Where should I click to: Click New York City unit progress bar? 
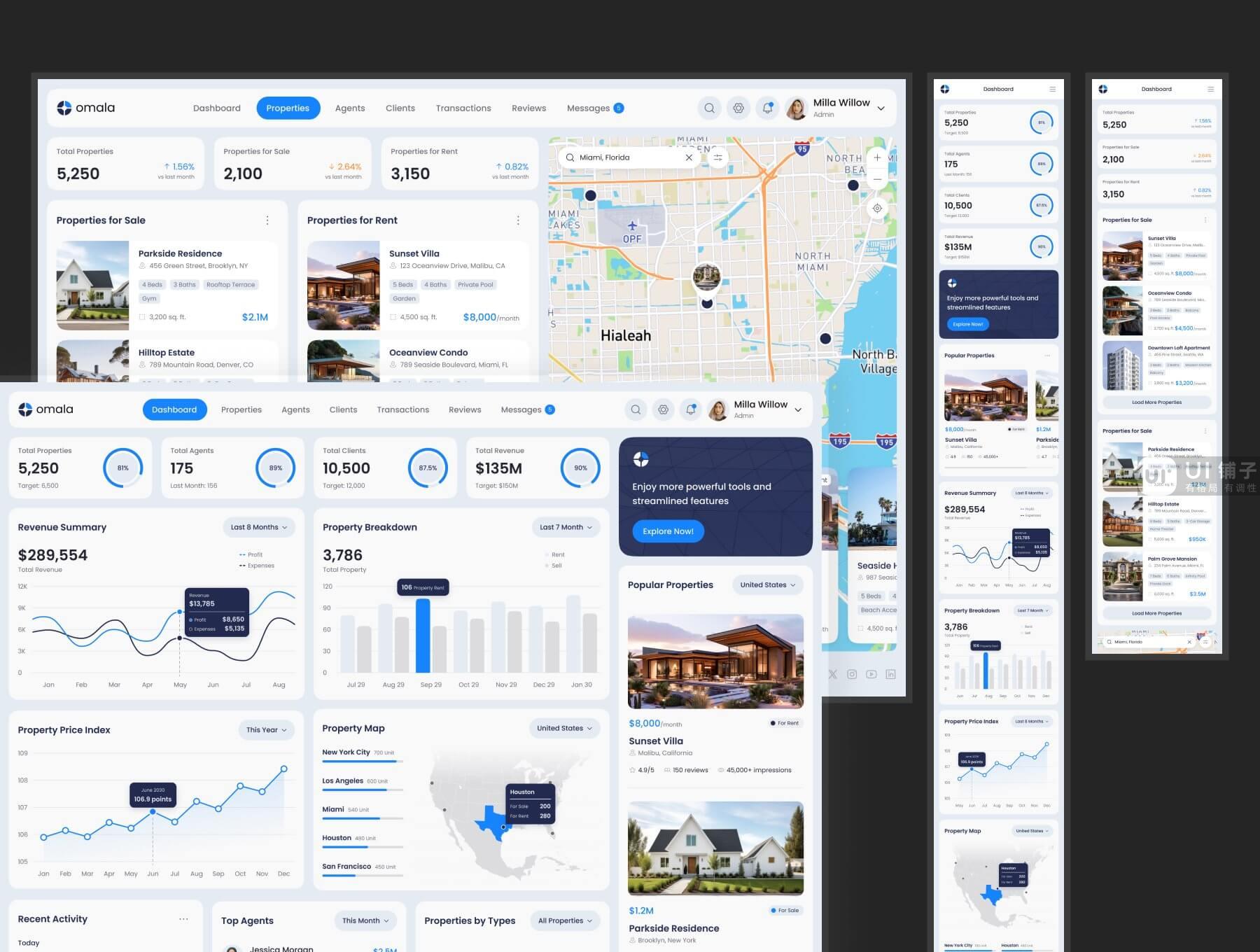pos(363,761)
